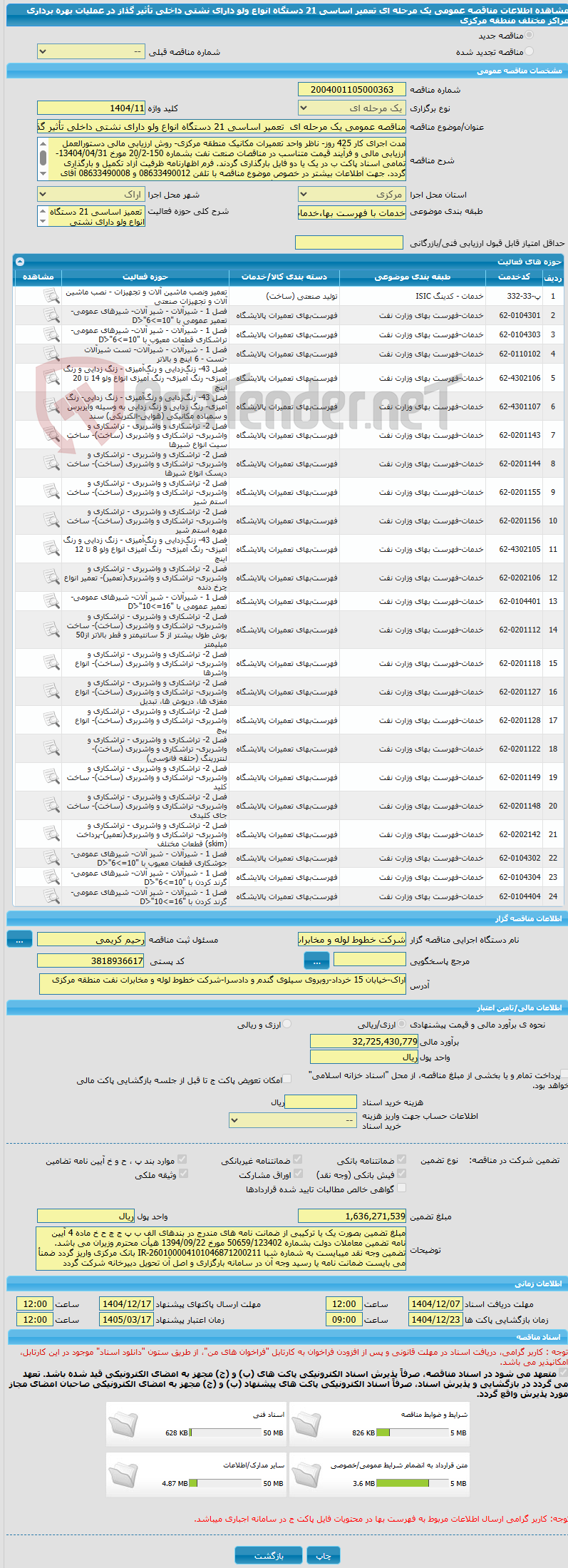Image resolution: width=568 pixels, height=1568 pixels.
Task: Toggle the امکان تعویض پاکت ج checkbox
Action: tap(287, 1079)
